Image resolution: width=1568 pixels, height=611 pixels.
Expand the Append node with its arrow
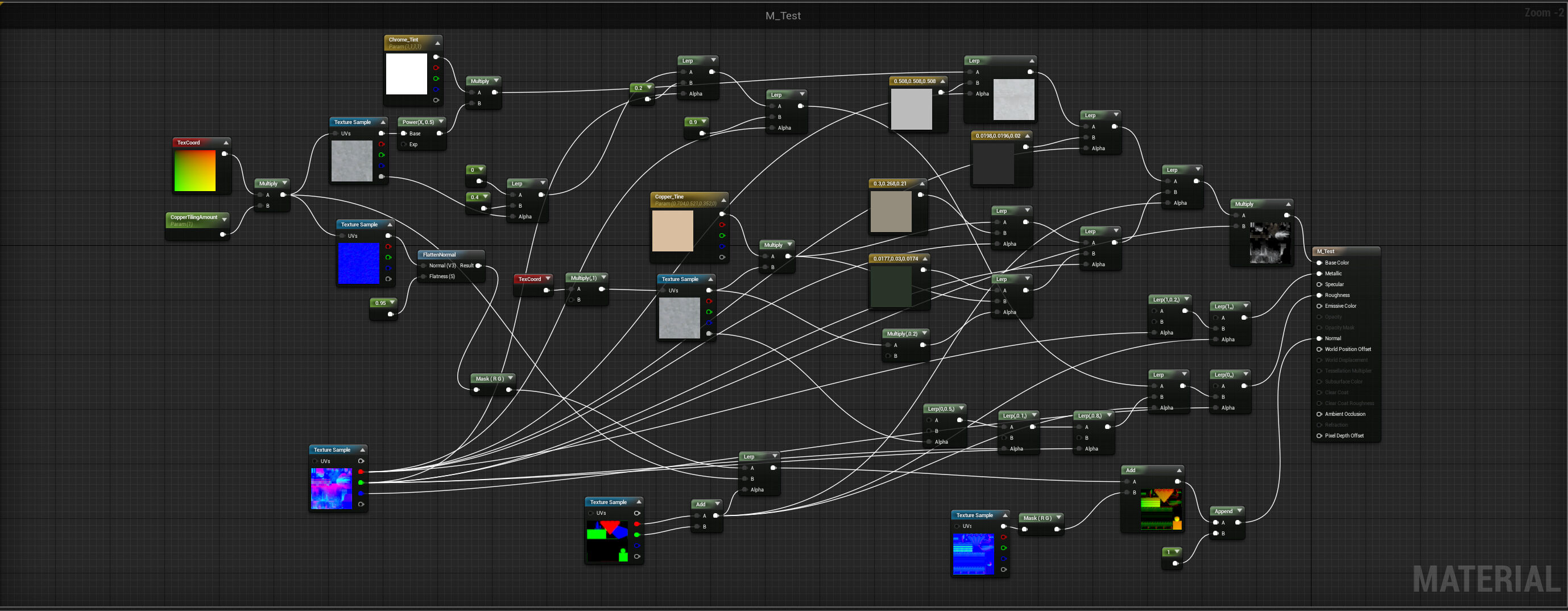point(1239,510)
